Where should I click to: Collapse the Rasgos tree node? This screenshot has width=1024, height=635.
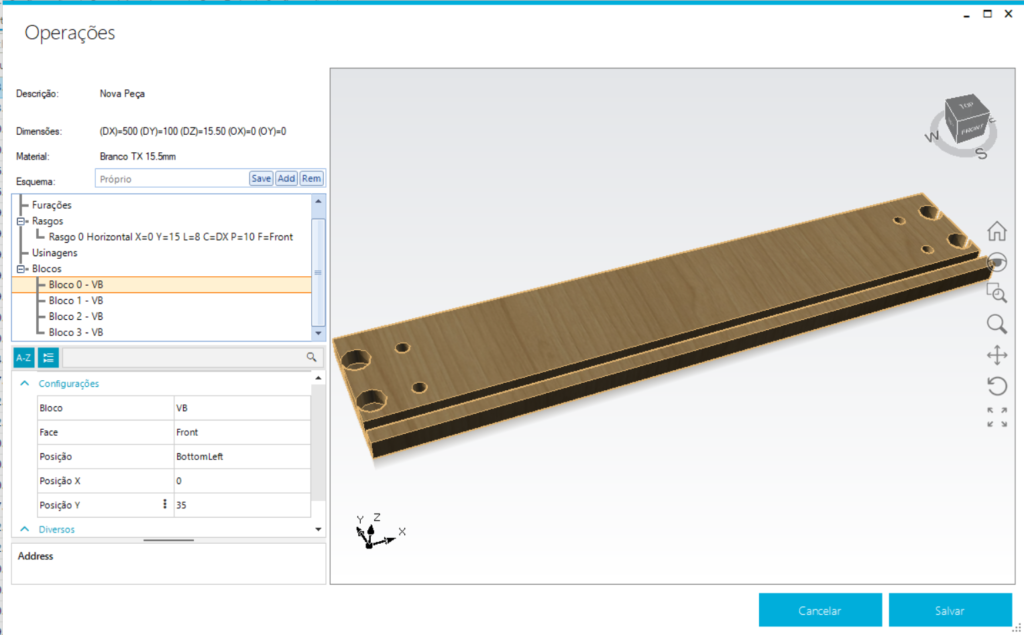point(21,221)
